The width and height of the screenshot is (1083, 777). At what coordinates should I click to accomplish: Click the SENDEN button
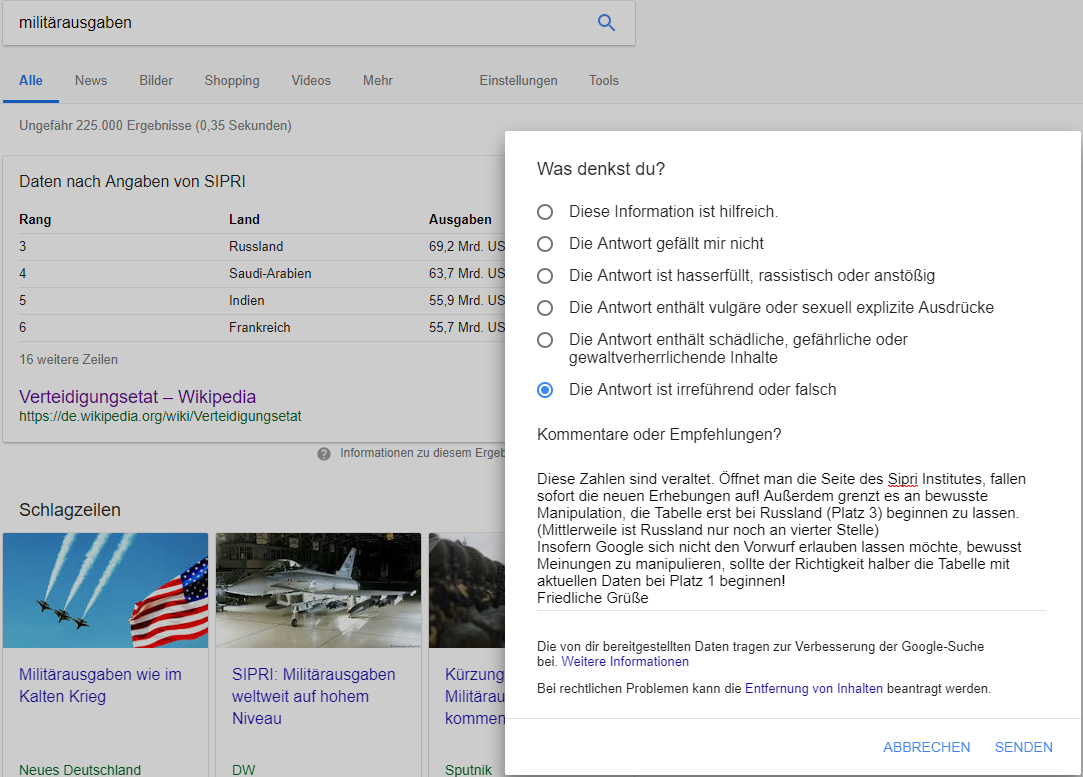[x=1024, y=747]
